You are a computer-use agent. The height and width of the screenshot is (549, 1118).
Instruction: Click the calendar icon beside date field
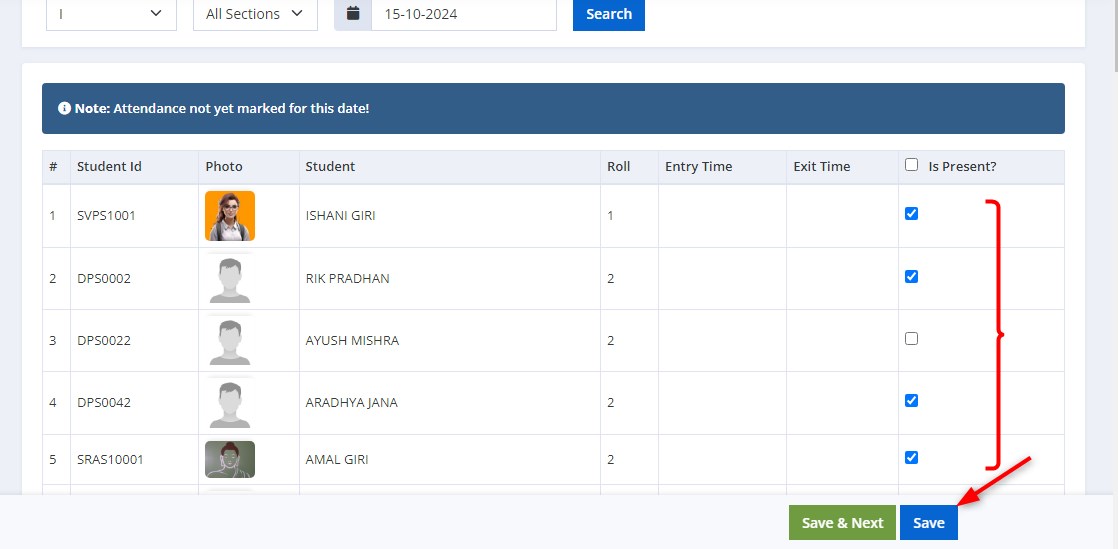coord(353,14)
